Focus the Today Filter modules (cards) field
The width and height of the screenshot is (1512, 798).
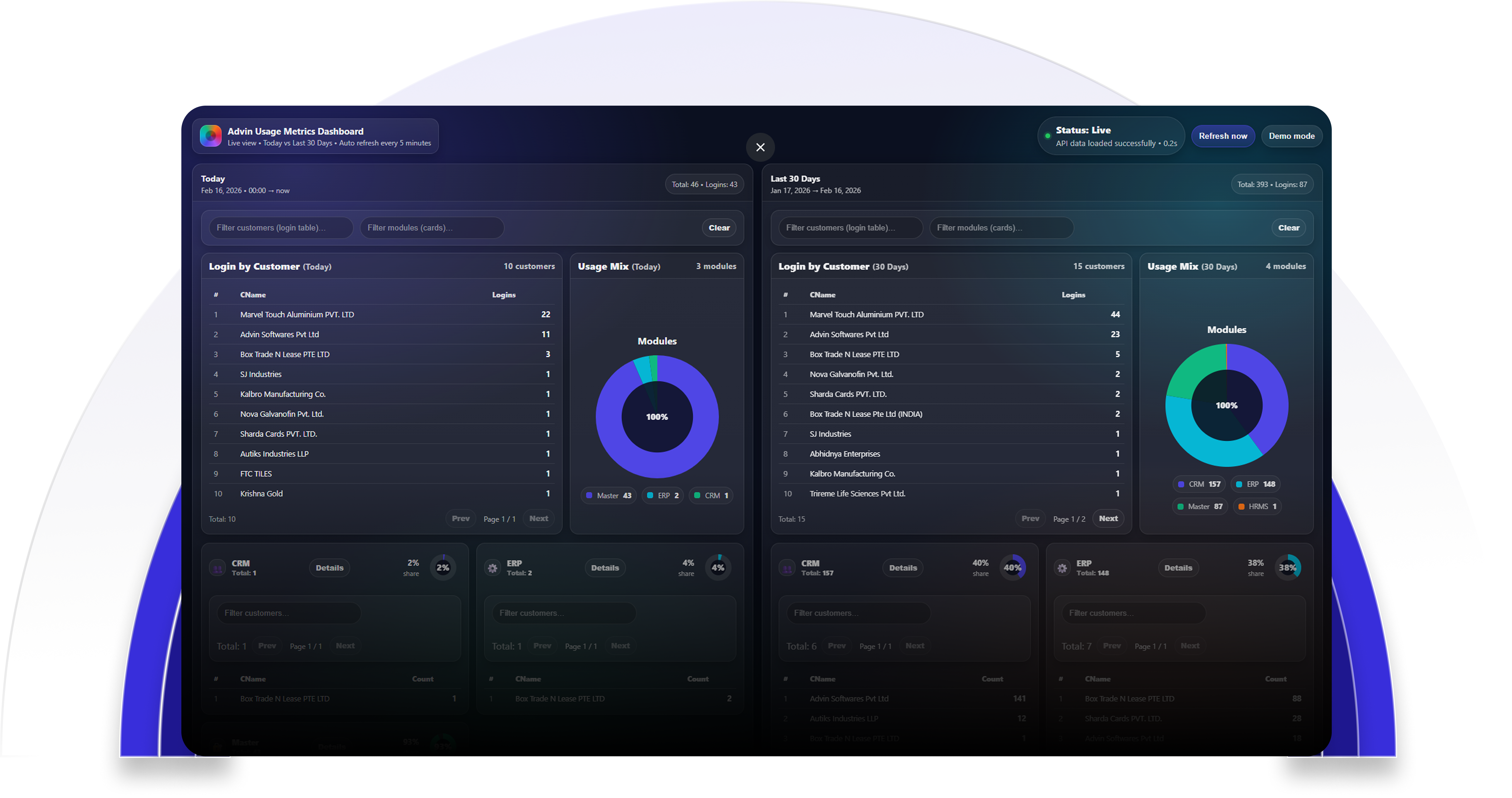coord(431,228)
